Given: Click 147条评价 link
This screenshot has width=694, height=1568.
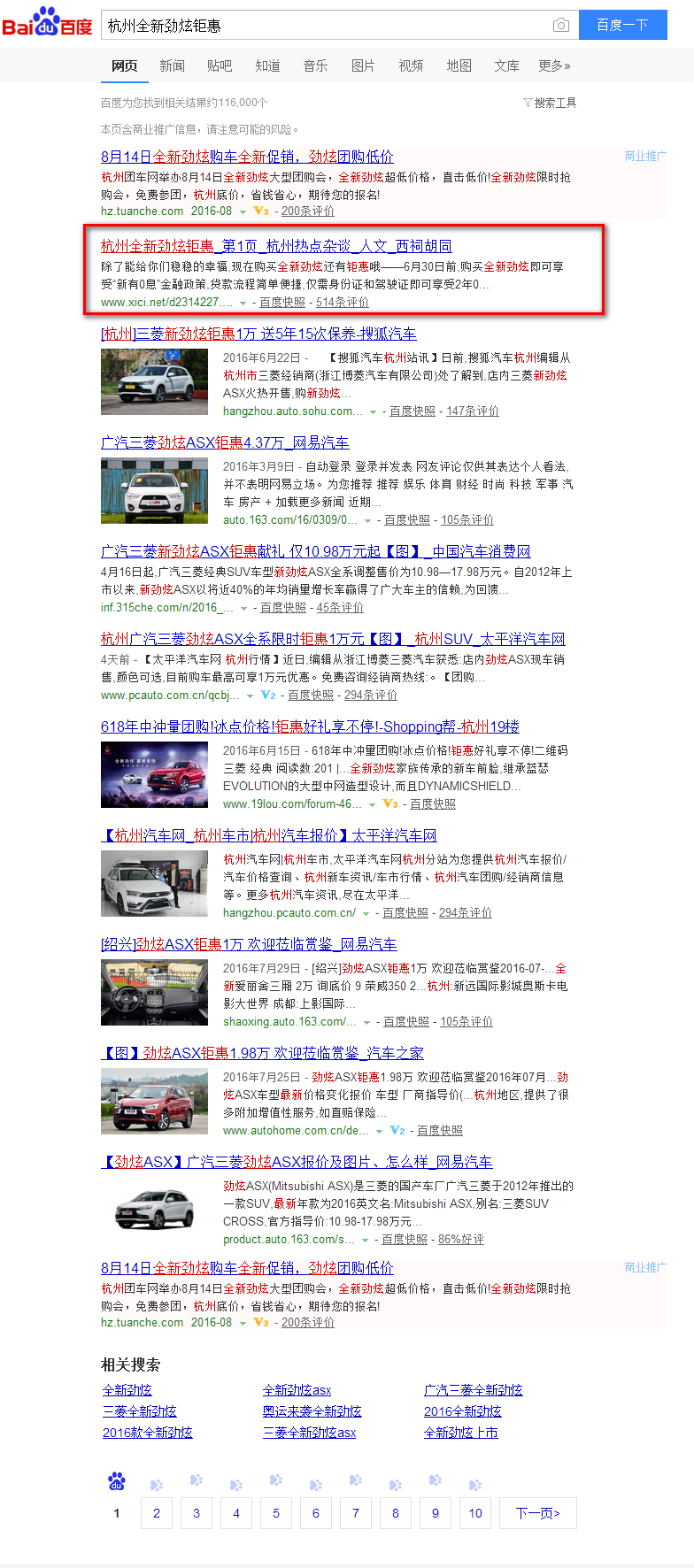Looking at the screenshot, I should [x=473, y=411].
